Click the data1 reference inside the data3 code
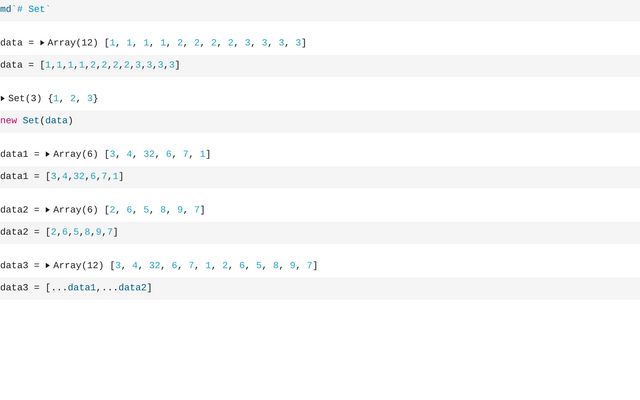Image resolution: width=640 pixels, height=400 pixels. (82, 288)
